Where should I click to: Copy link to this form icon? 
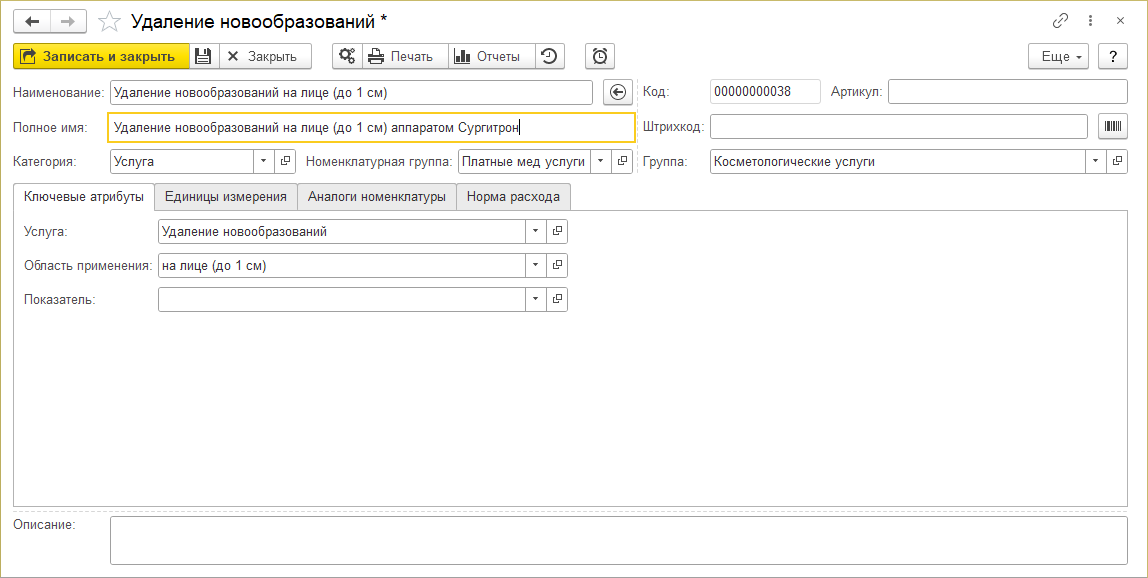pyautogui.click(x=1061, y=21)
